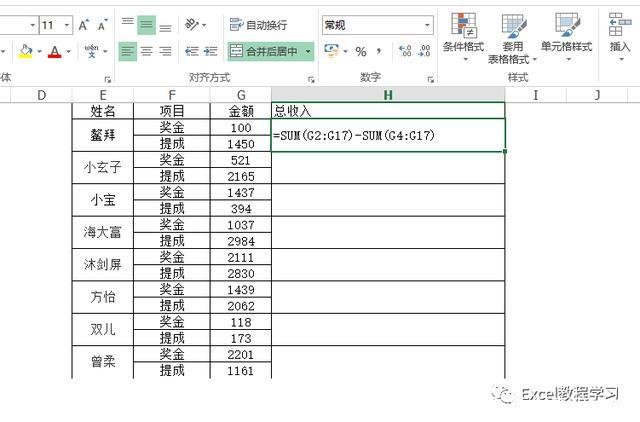640x422 pixels.
Task: Select column H header
Action: click(x=388, y=95)
